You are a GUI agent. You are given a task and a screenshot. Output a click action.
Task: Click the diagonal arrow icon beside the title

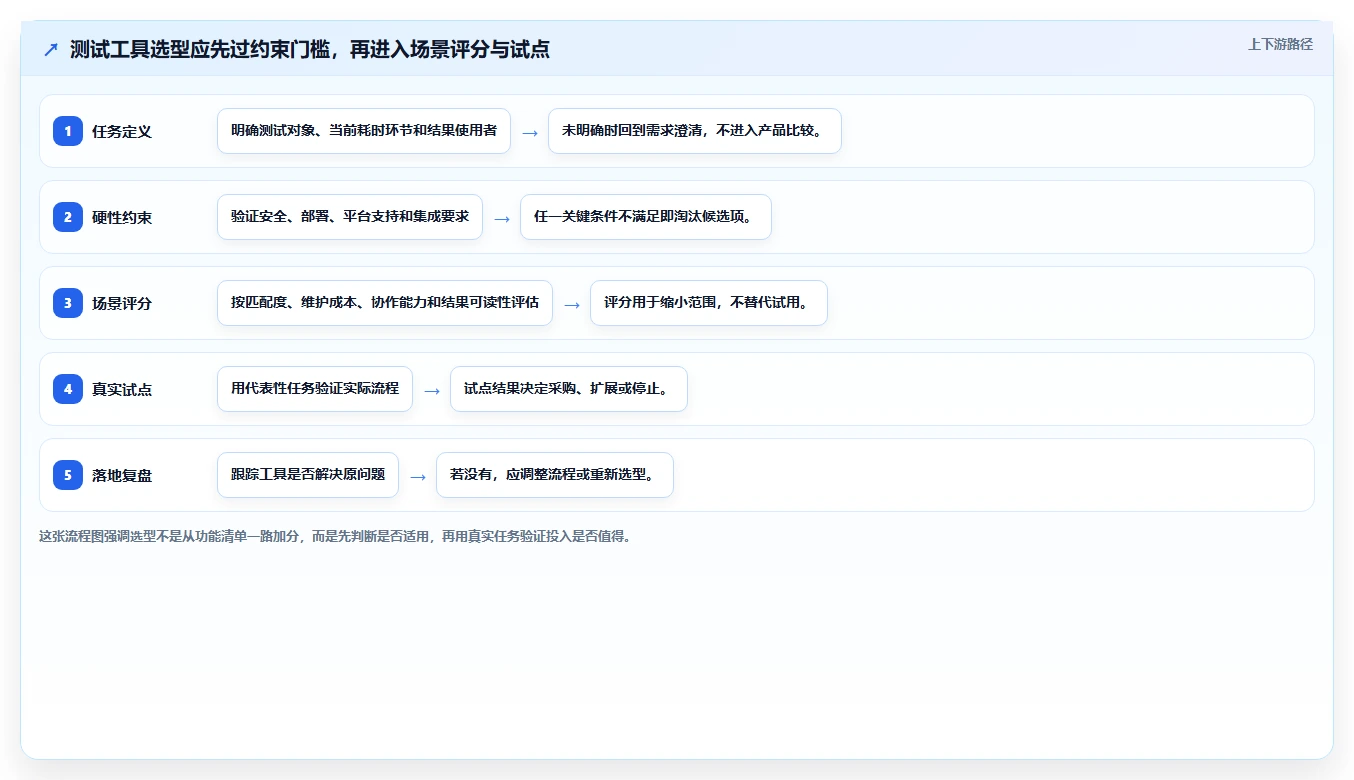click(x=51, y=50)
